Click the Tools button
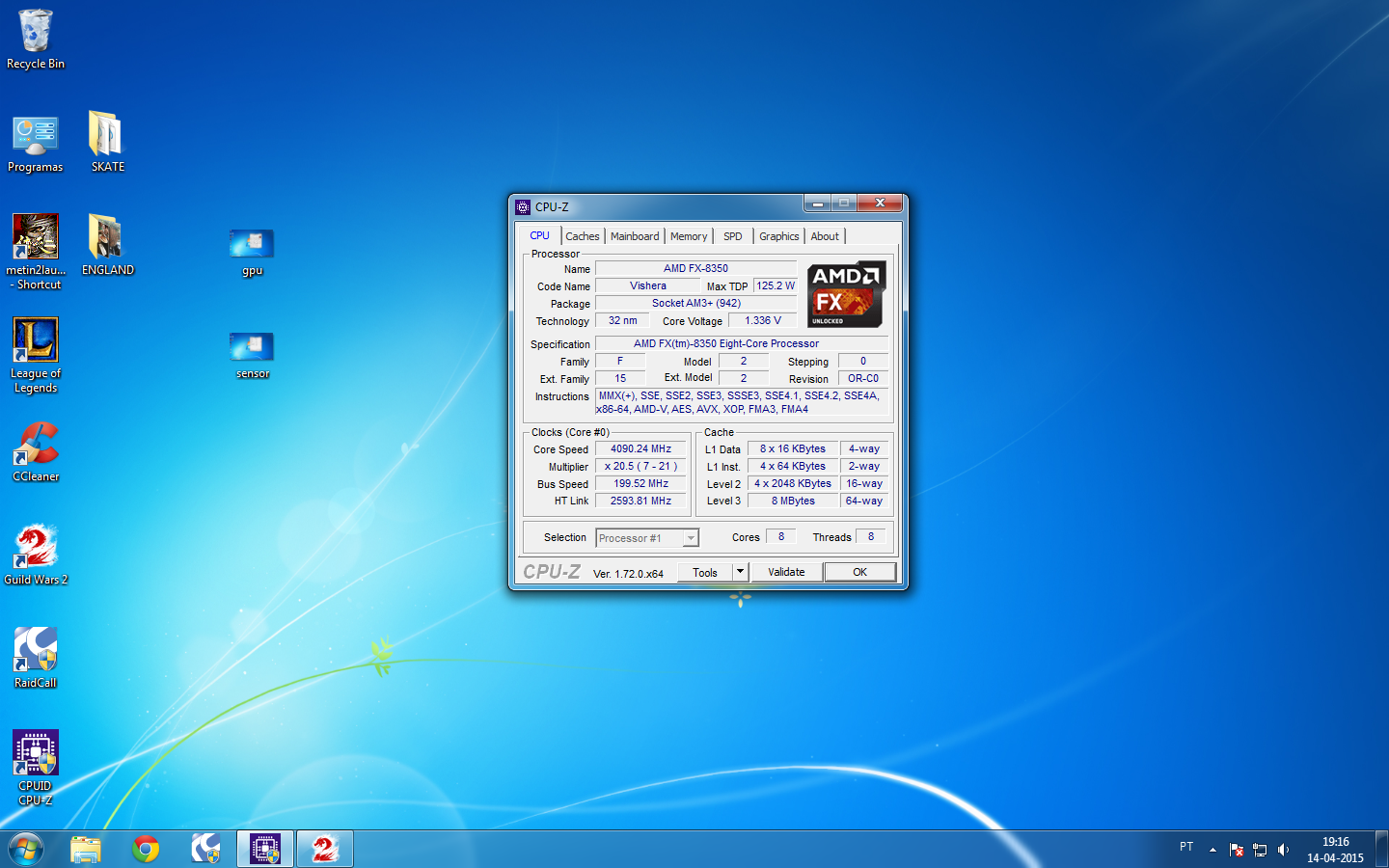The width and height of the screenshot is (1389, 868). tap(704, 572)
